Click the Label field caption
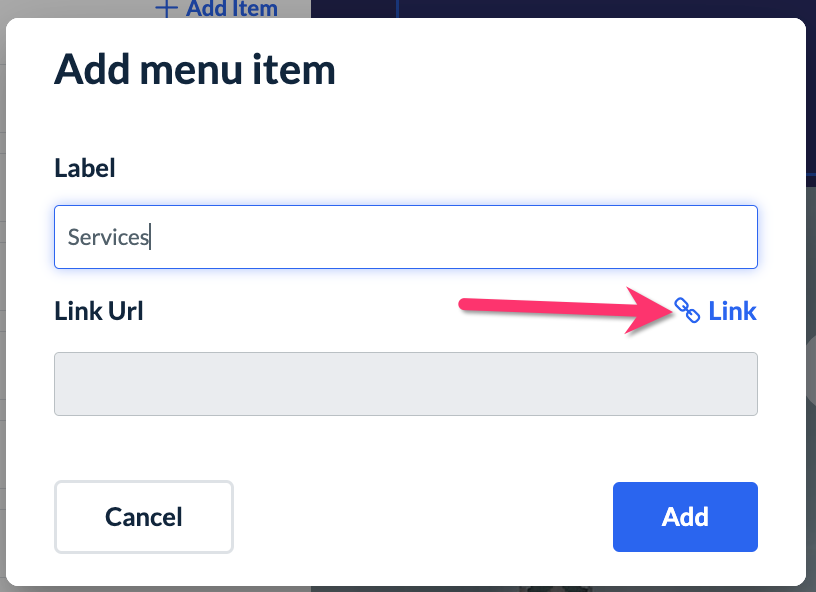816x592 pixels. pos(85,168)
